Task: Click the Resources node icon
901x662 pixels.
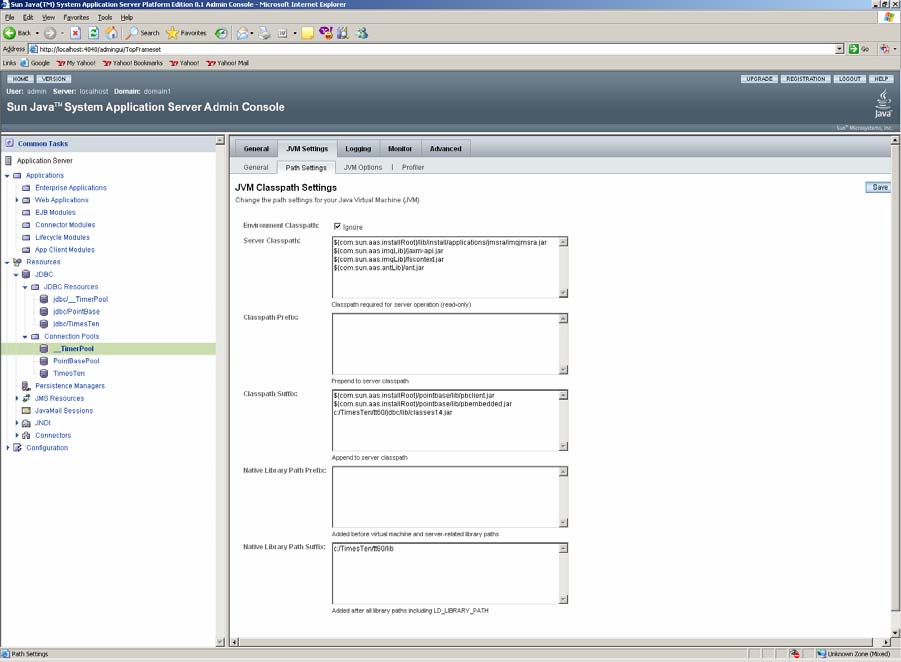Action: [x=17, y=262]
